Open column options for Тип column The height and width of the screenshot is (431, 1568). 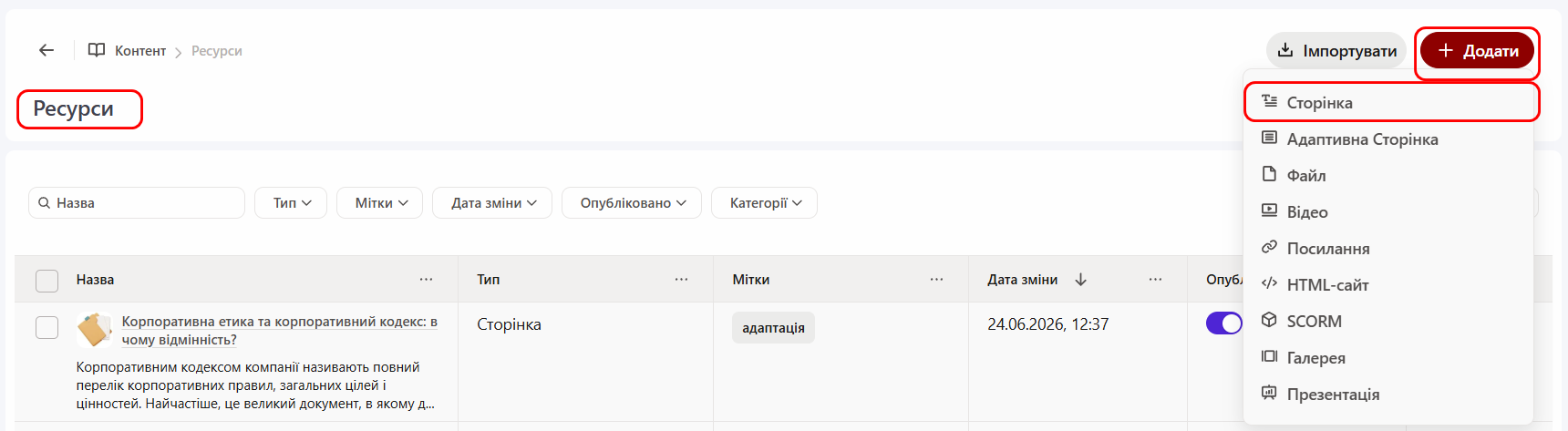(681, 280)
